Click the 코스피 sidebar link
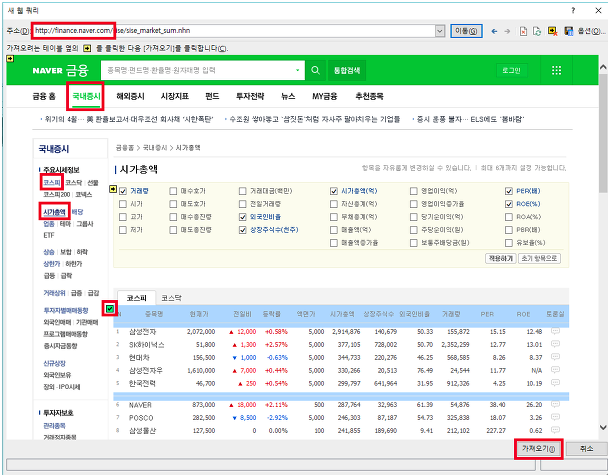610x476 pixels. pos(52,182)
